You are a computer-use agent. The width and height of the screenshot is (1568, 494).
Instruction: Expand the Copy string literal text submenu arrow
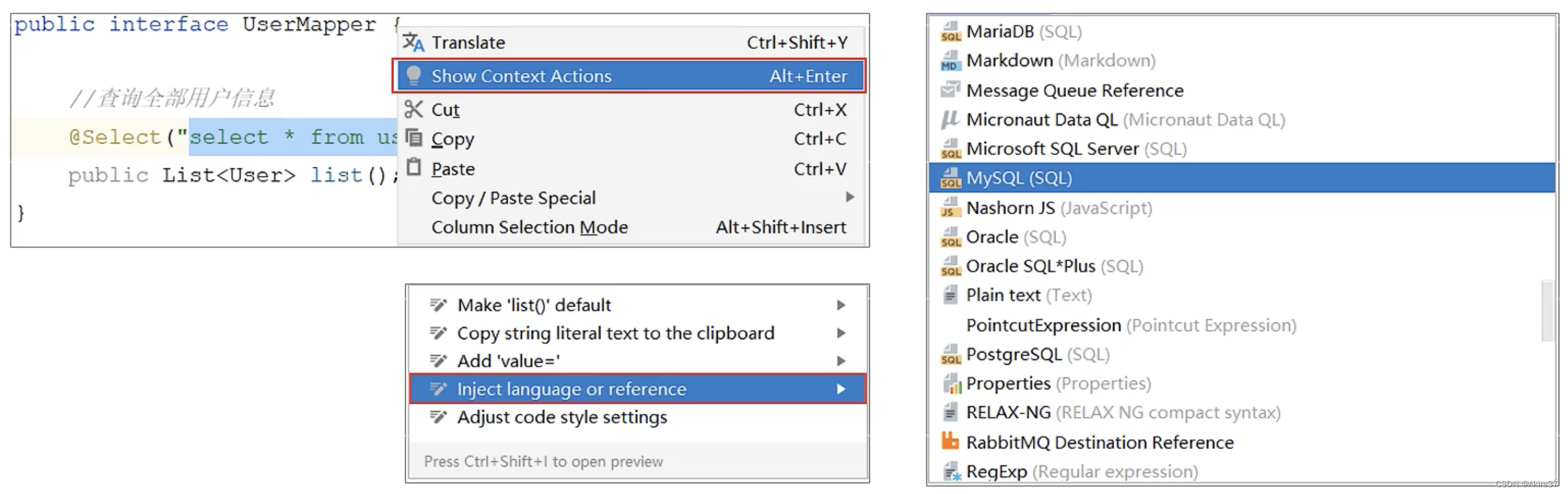[x=841, y=333]
